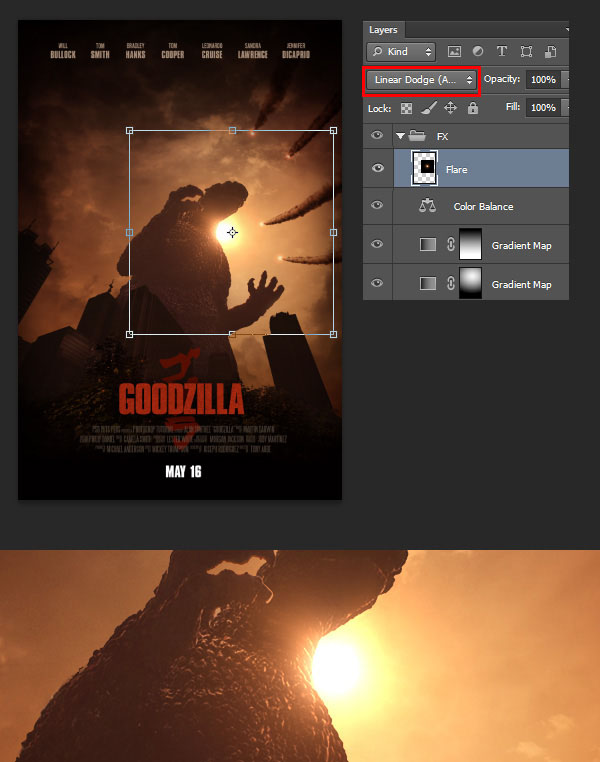
Task: Collapse the FX group triangle
Action: click(x=400, y=136)
